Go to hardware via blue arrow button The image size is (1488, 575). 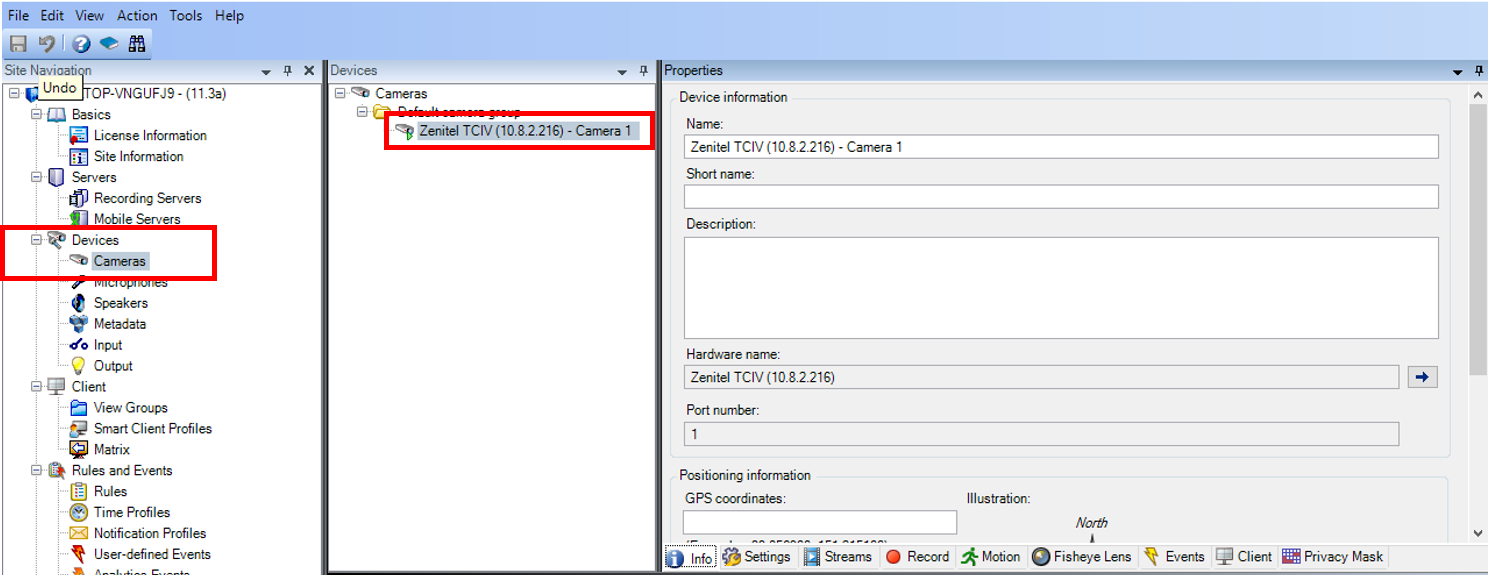1422,377
